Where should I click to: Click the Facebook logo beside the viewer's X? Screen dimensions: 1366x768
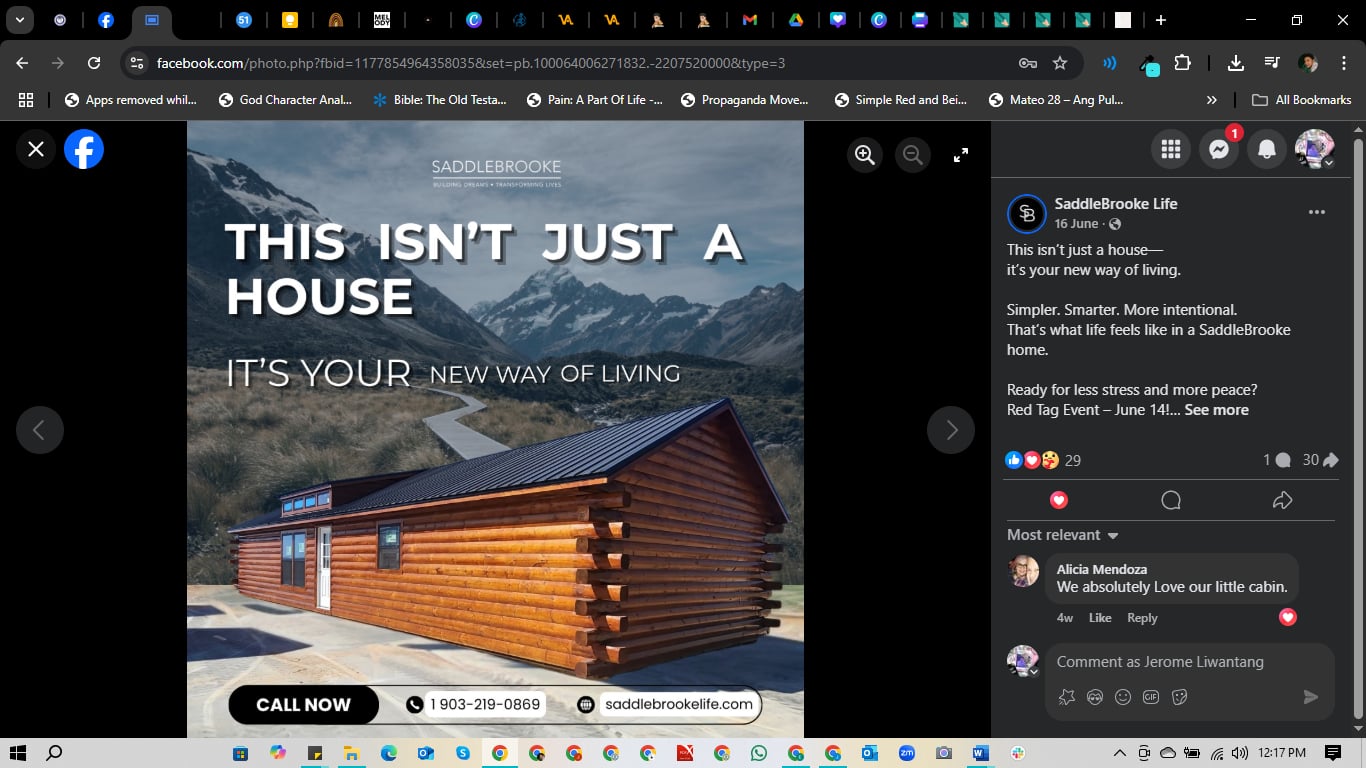(x=84, y=150)
